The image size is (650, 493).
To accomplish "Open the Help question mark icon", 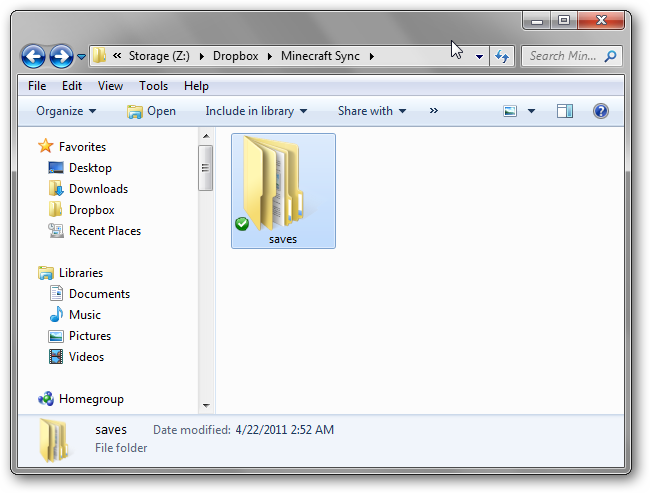I will click(601, 111).
